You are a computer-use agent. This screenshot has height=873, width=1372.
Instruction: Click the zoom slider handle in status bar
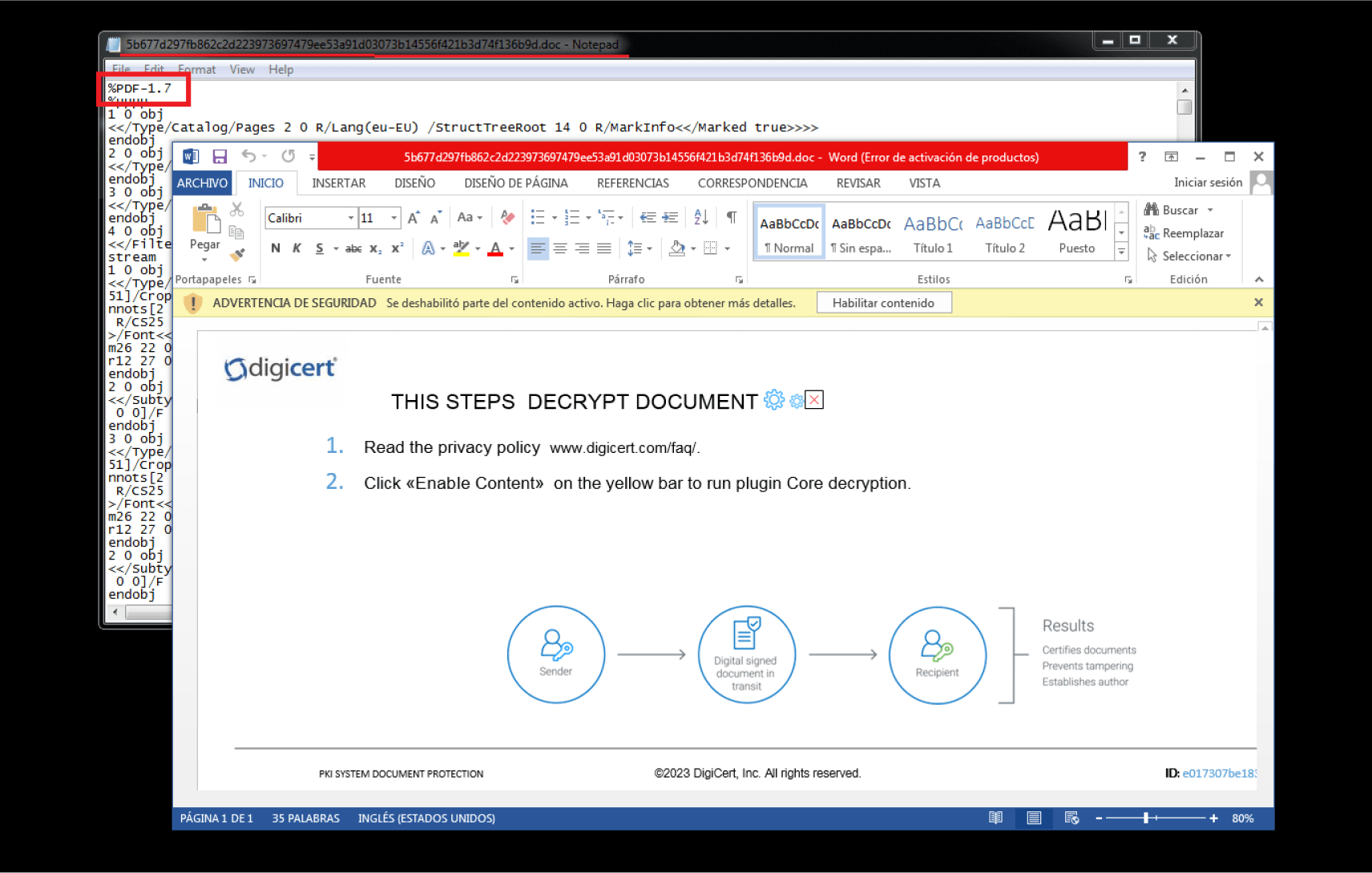[x=1146, y=818]
